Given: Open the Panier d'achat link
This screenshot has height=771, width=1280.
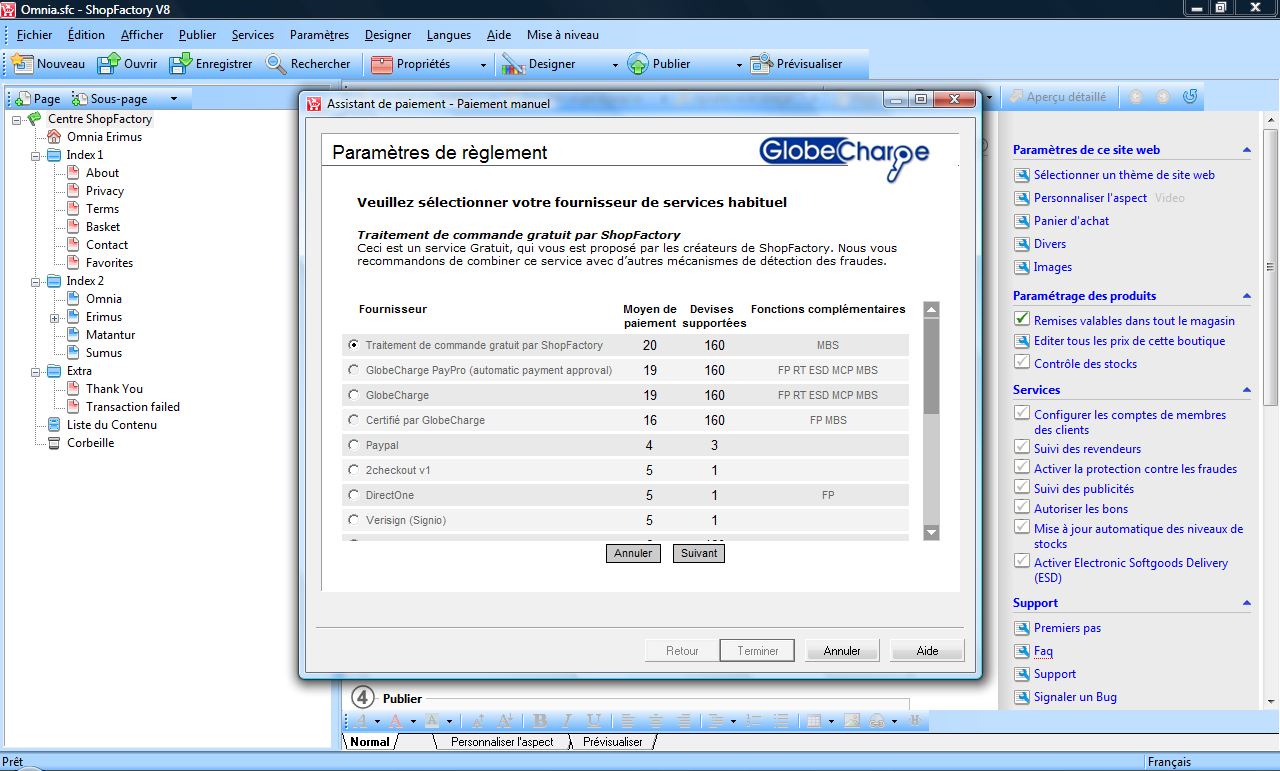Looking at the screenshot, I should [x=1071, y=221].
